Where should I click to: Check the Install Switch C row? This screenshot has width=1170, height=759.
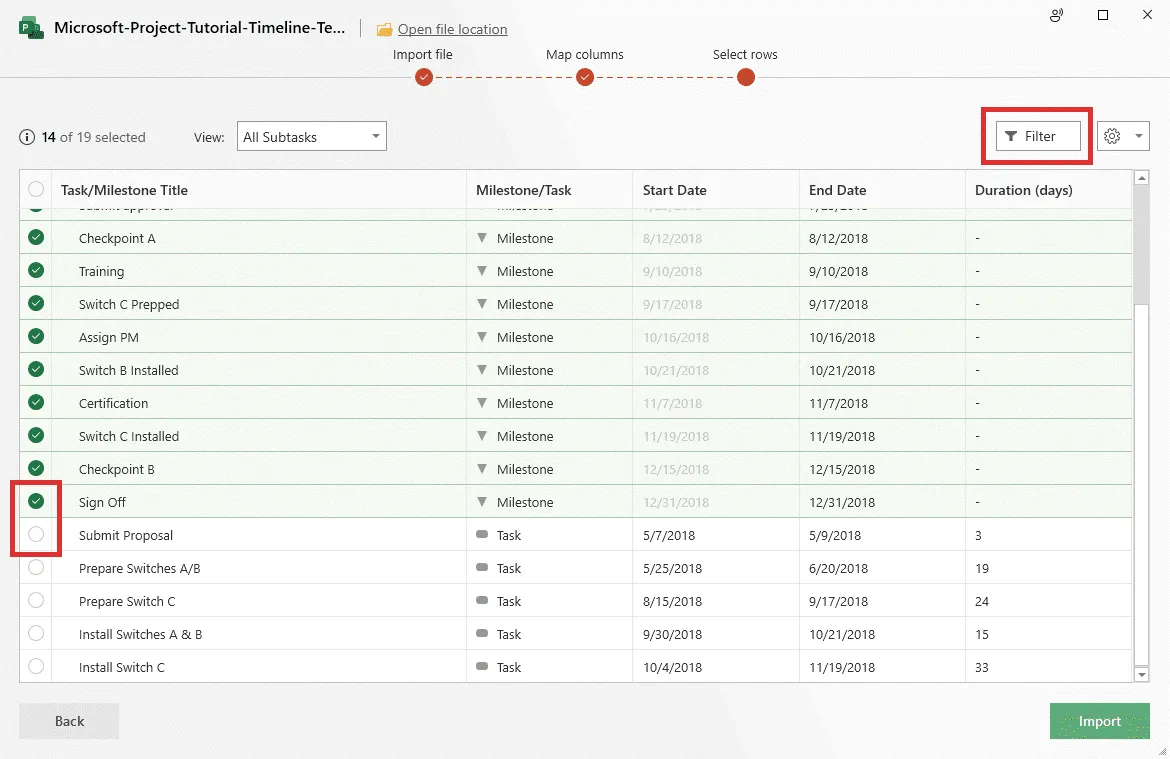click(x=36, y=666)
